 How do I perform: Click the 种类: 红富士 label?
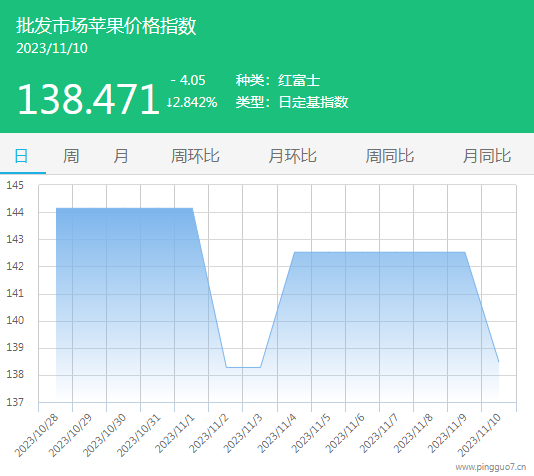278,80
